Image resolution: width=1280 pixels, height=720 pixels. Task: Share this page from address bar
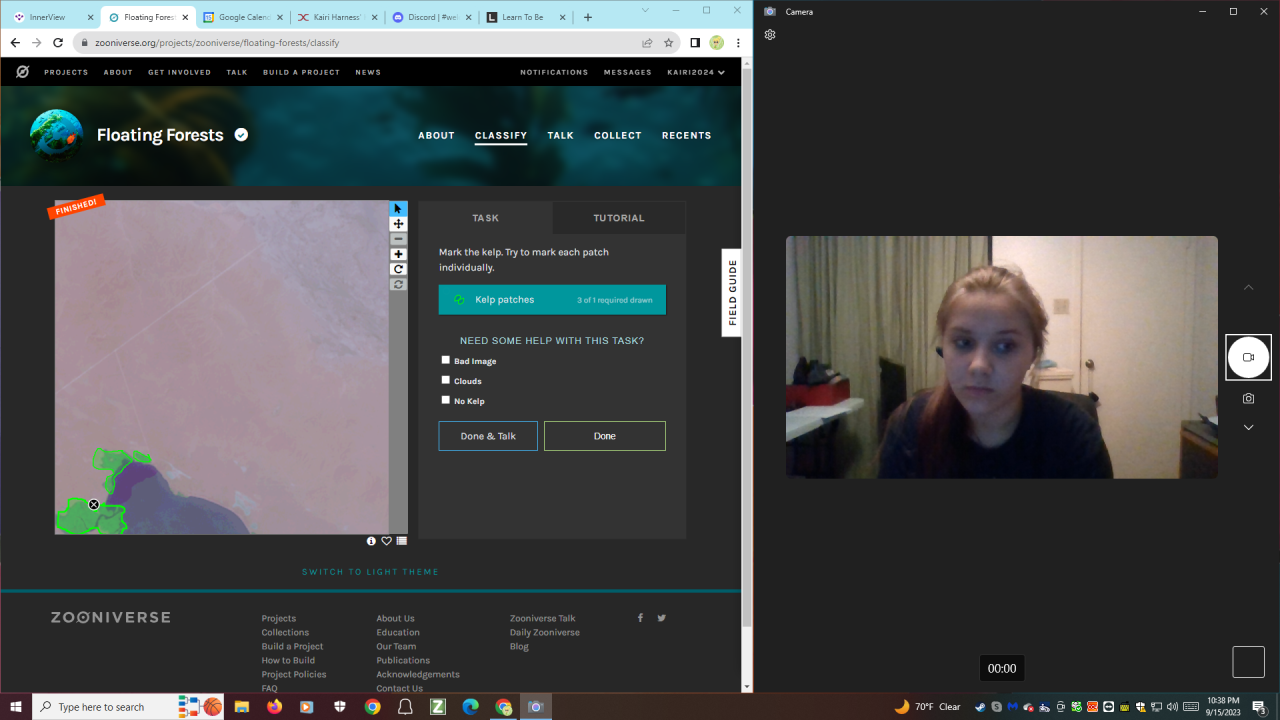click(x=647, y=43)
